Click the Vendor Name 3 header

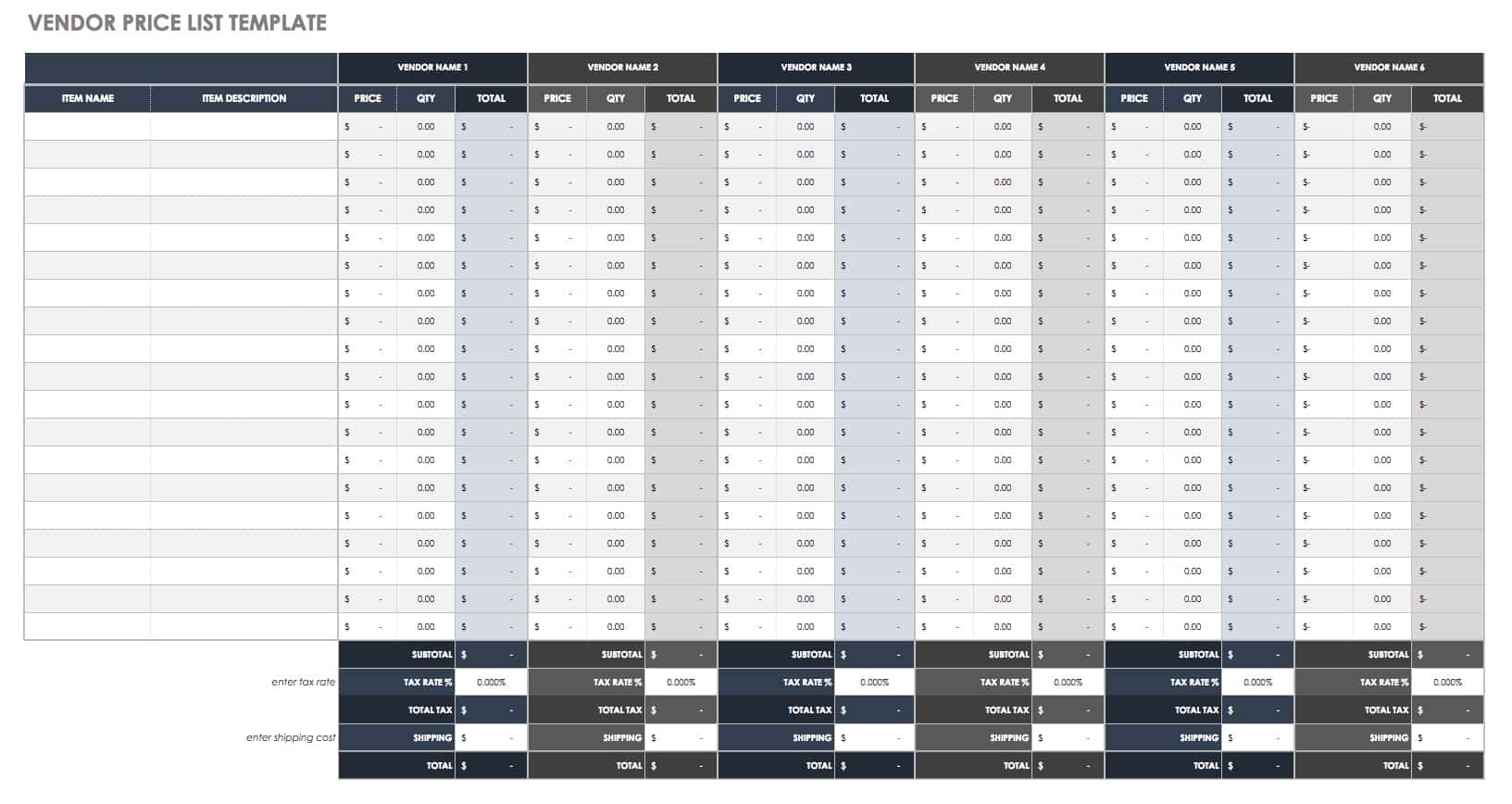click(x=816, y=68)
